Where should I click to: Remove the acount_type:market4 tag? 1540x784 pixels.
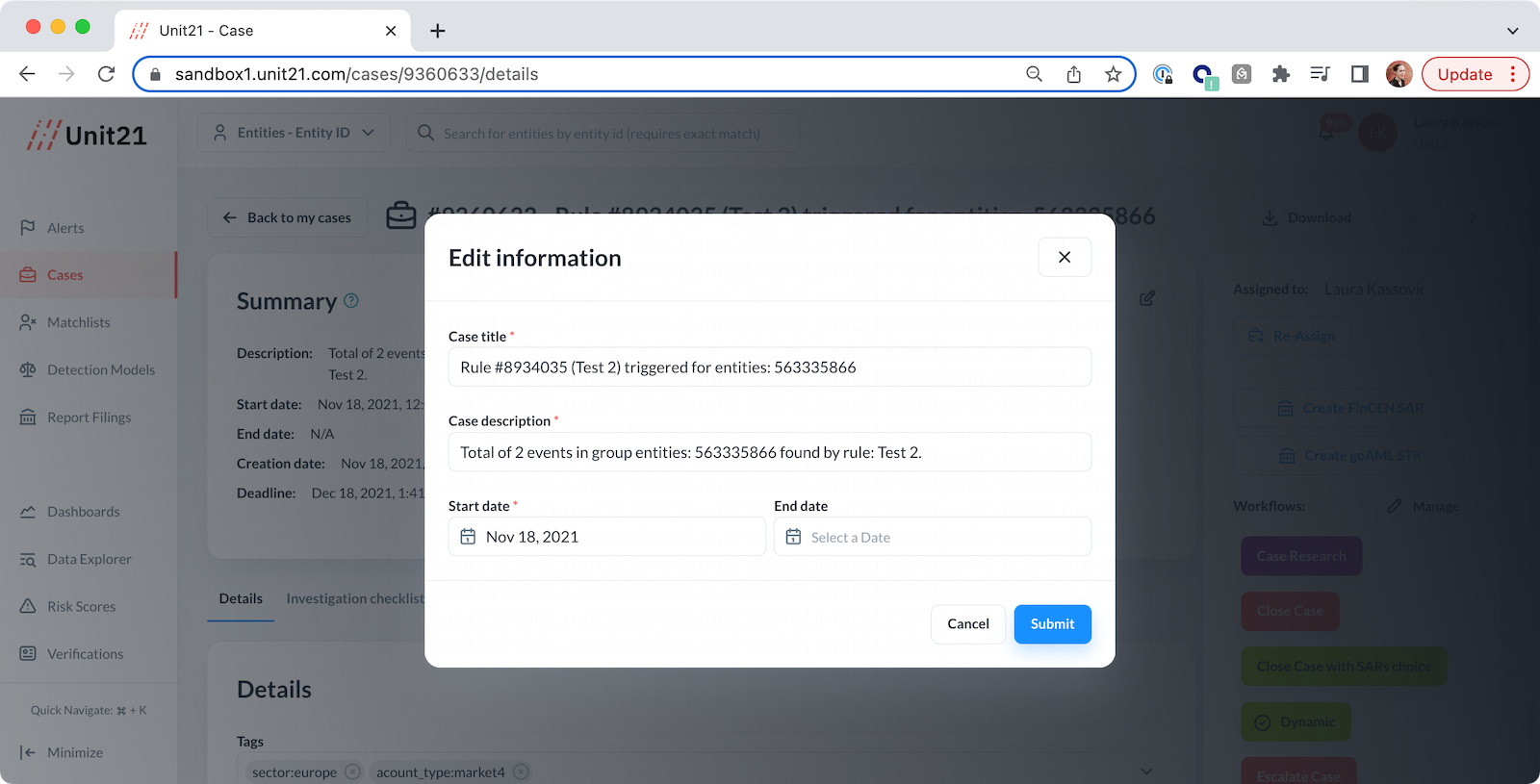521,771
